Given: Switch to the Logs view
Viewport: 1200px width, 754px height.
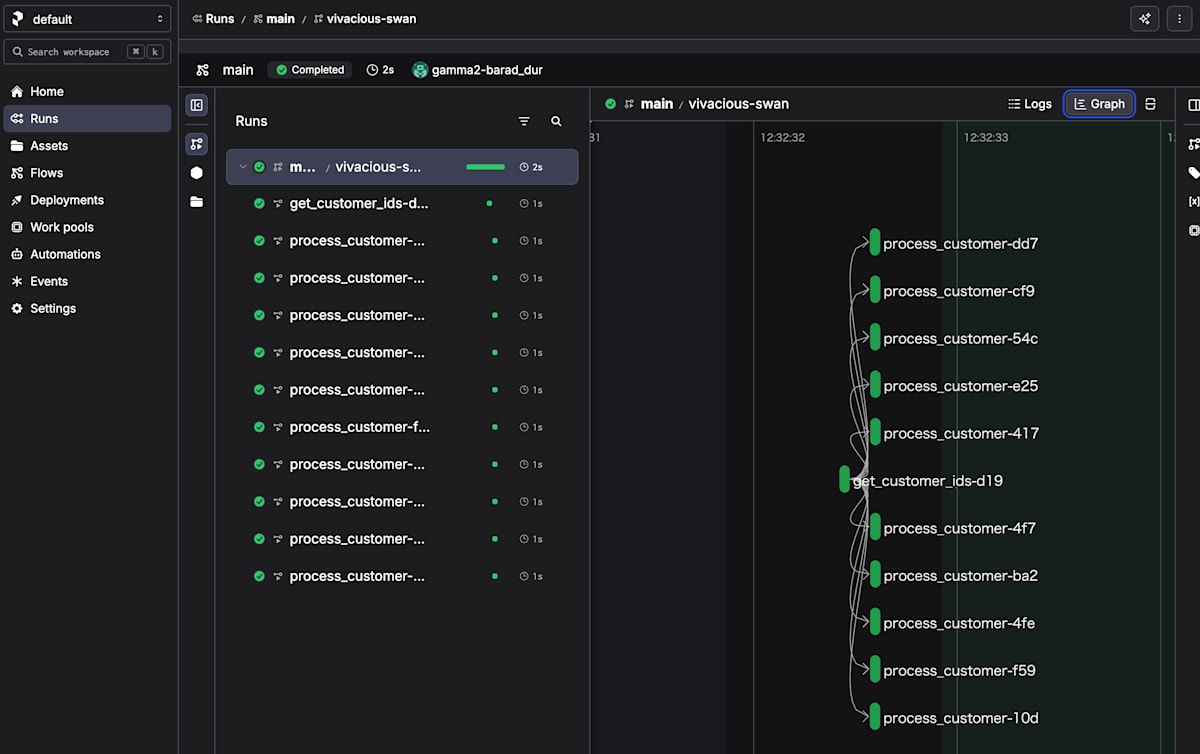Looking at the screenshot, I should pos(1029,104).
